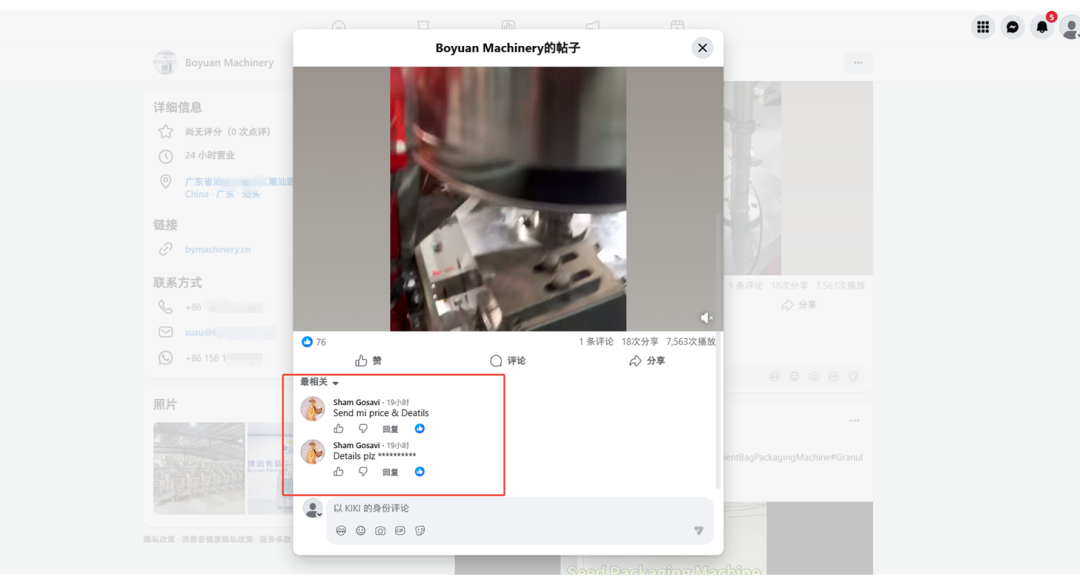Add a GIF to the comment
1080x577 pixels.
pyautogui.click(x=400, y=531)
